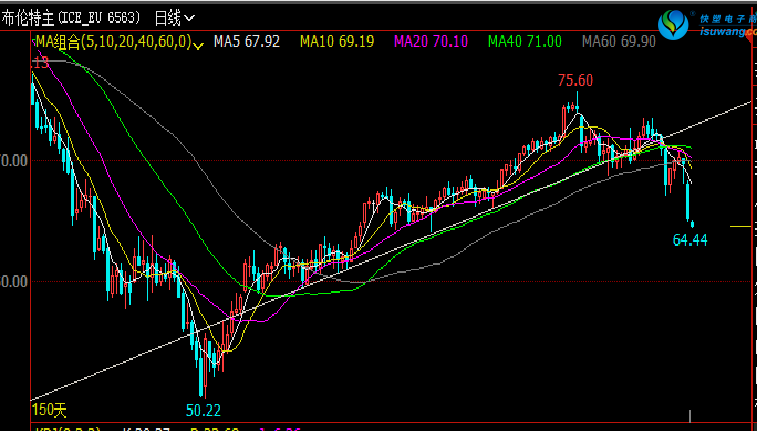
Task: Click the 150天 range label
Action: click(x=48, y=410)
